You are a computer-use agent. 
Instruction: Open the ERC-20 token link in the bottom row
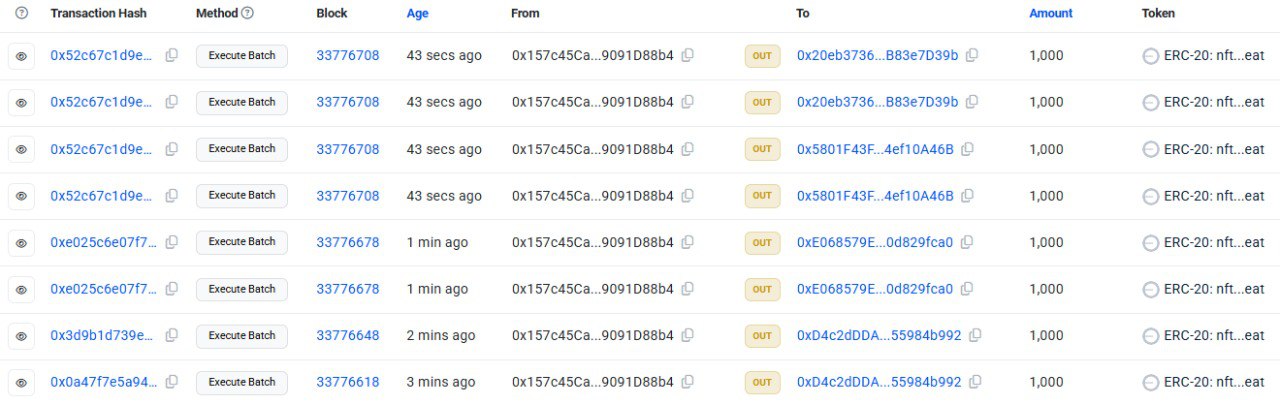pos(1214,382)
